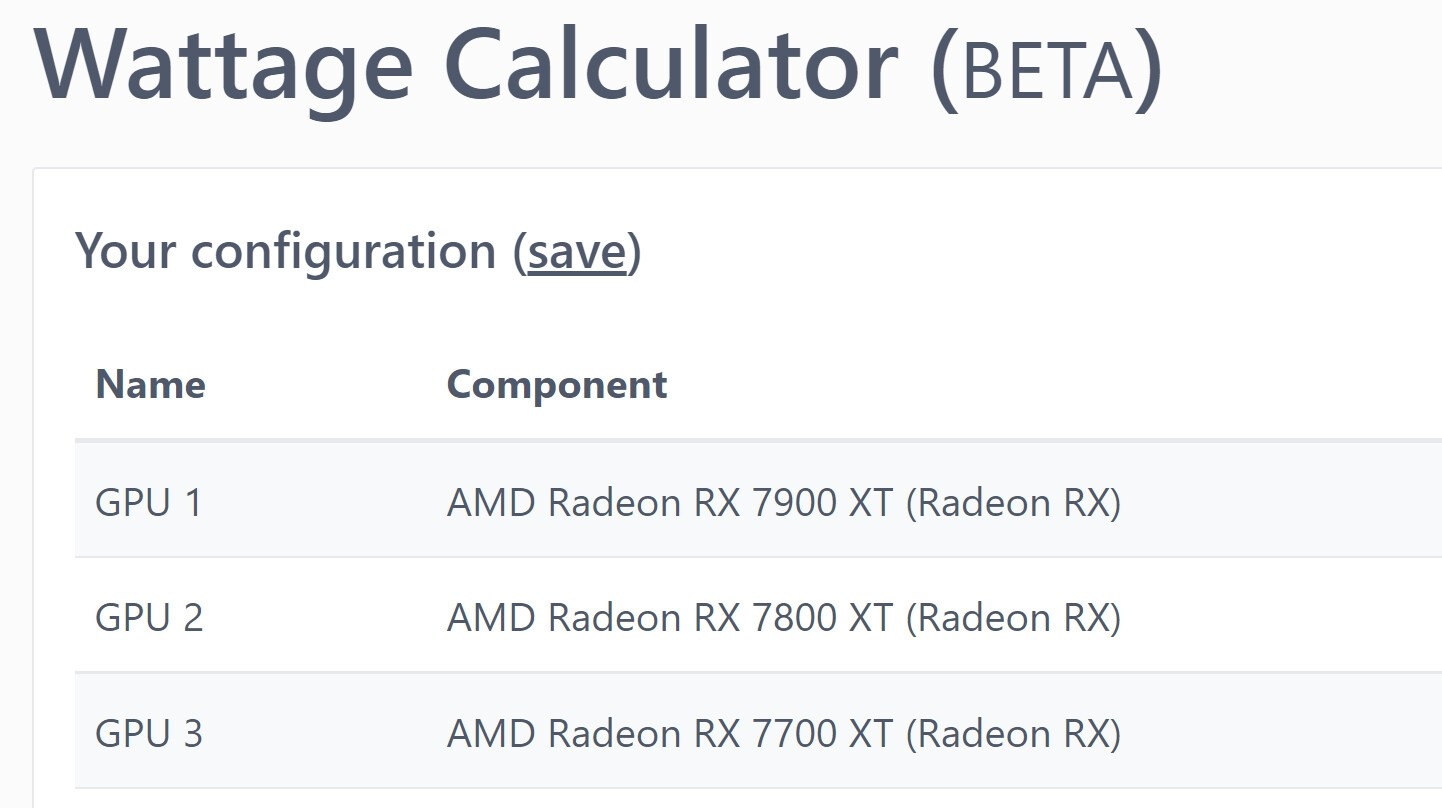
Task: Select the AMD Radeon RX 7700 XT entry
Action: click(x=785, y=733)
